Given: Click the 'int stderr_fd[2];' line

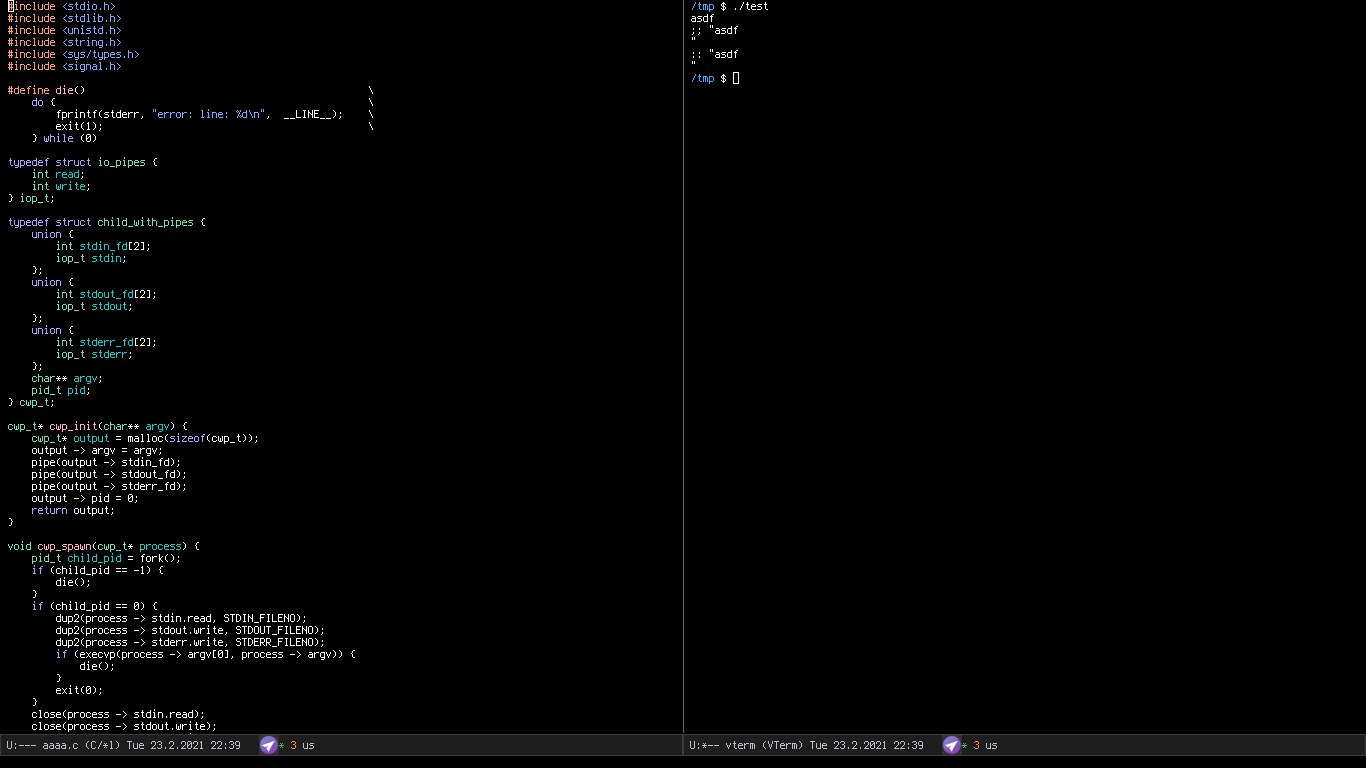Looking at the screenshot, I should (x=106, y=342).
